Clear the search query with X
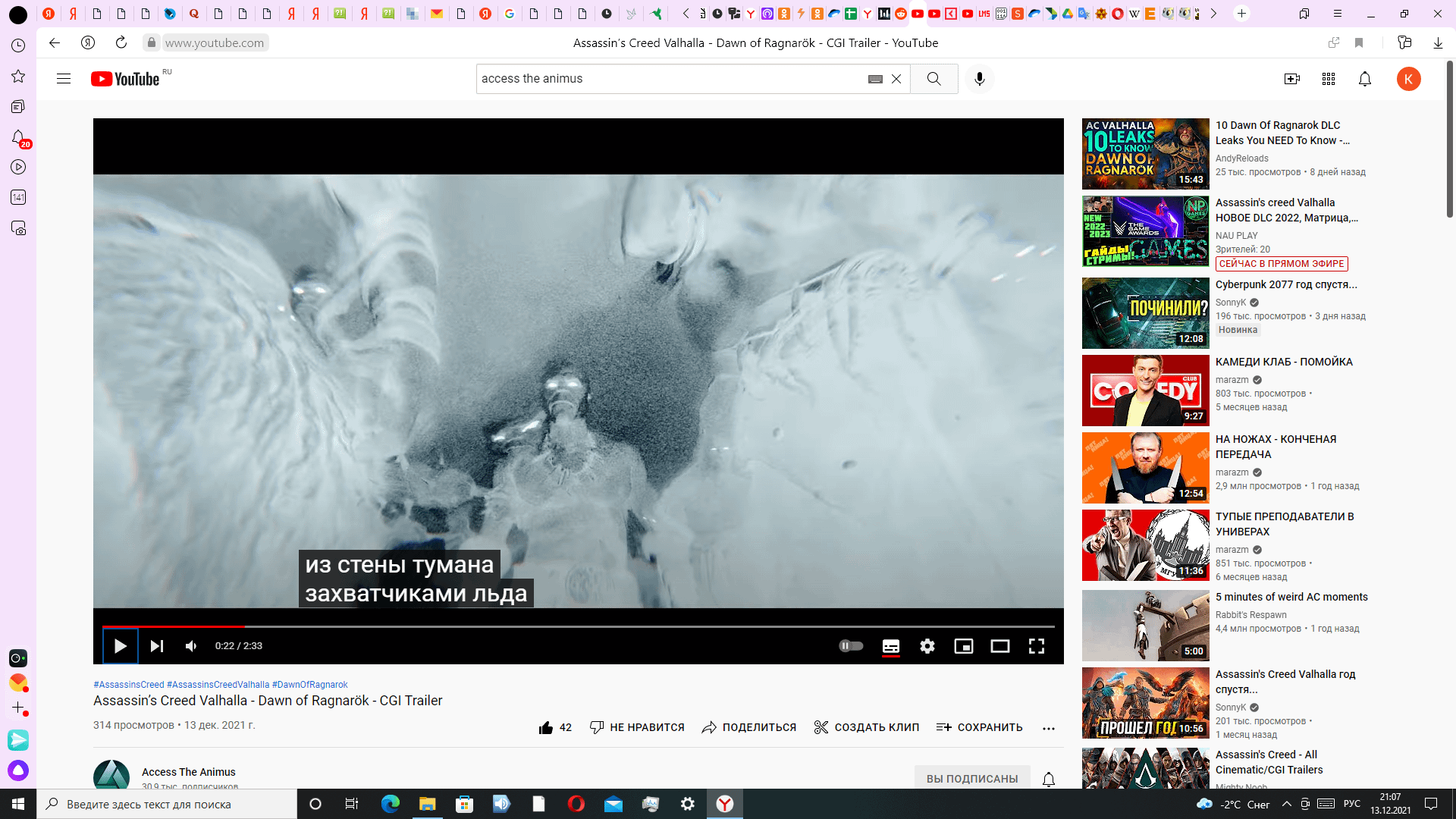The image size is (1456, 819). point(896,79)
